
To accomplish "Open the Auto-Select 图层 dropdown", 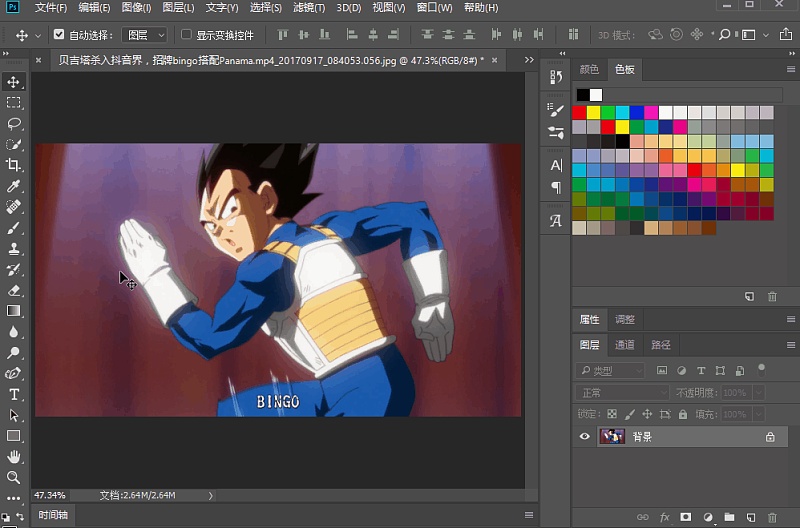I will [x=145, y=35].
